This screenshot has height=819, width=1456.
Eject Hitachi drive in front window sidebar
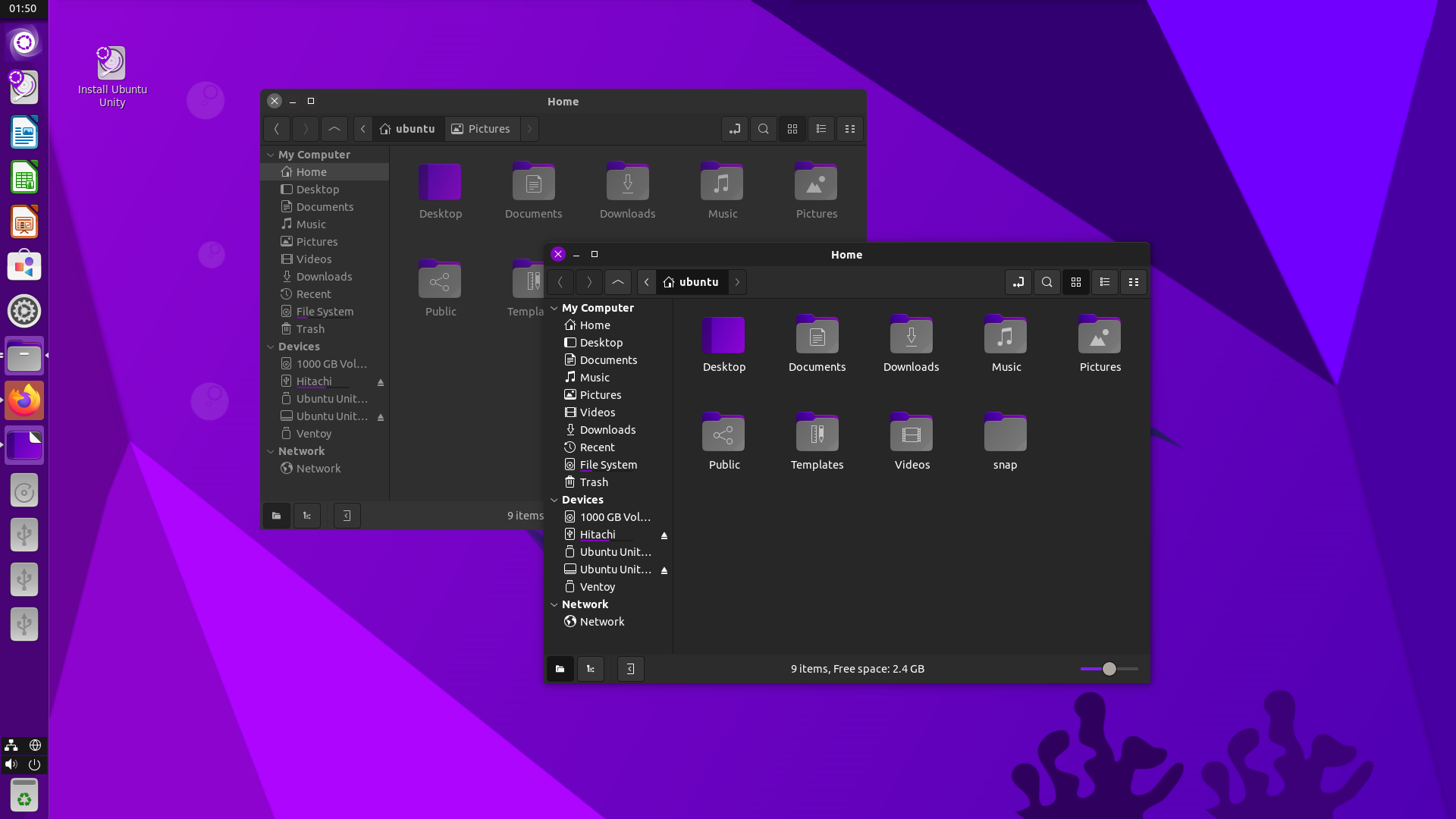point(664,535)
